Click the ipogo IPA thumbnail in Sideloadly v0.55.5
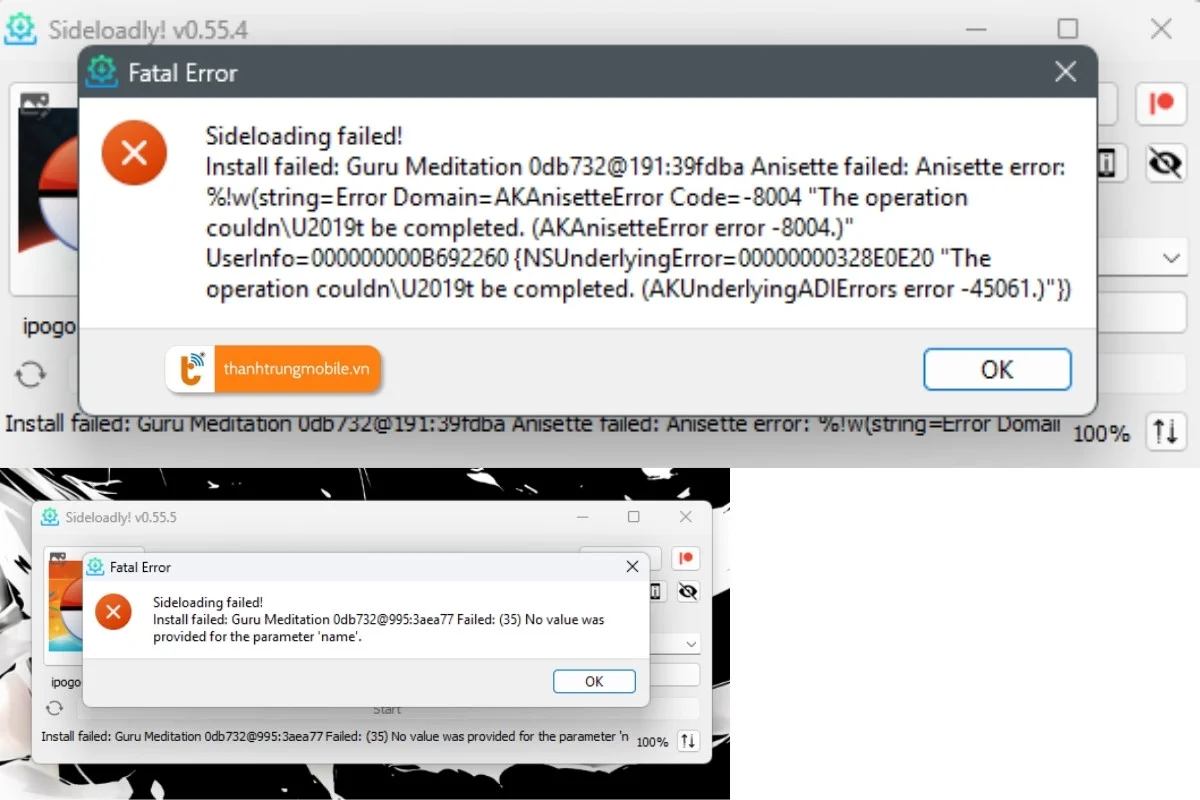Image resolution: width=1200 pixels, height=800 pixels. (64, 610)
